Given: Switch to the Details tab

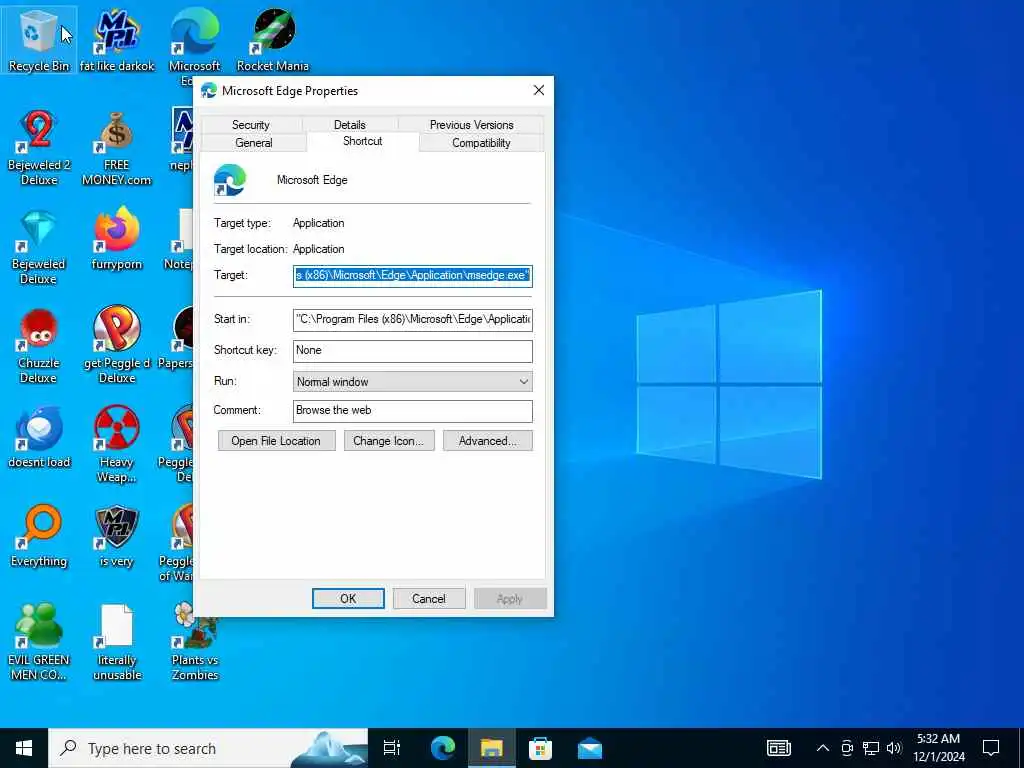Looking at the screenshot, I should 350,125.
